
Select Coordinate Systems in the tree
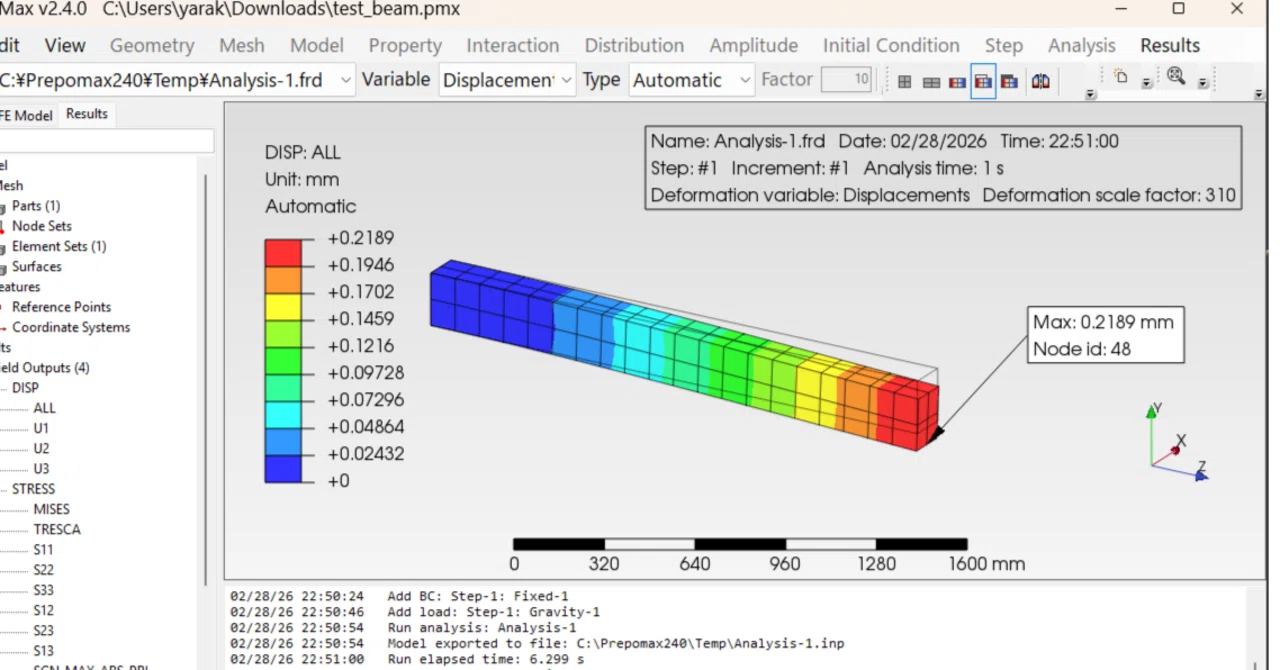point(71,327)
